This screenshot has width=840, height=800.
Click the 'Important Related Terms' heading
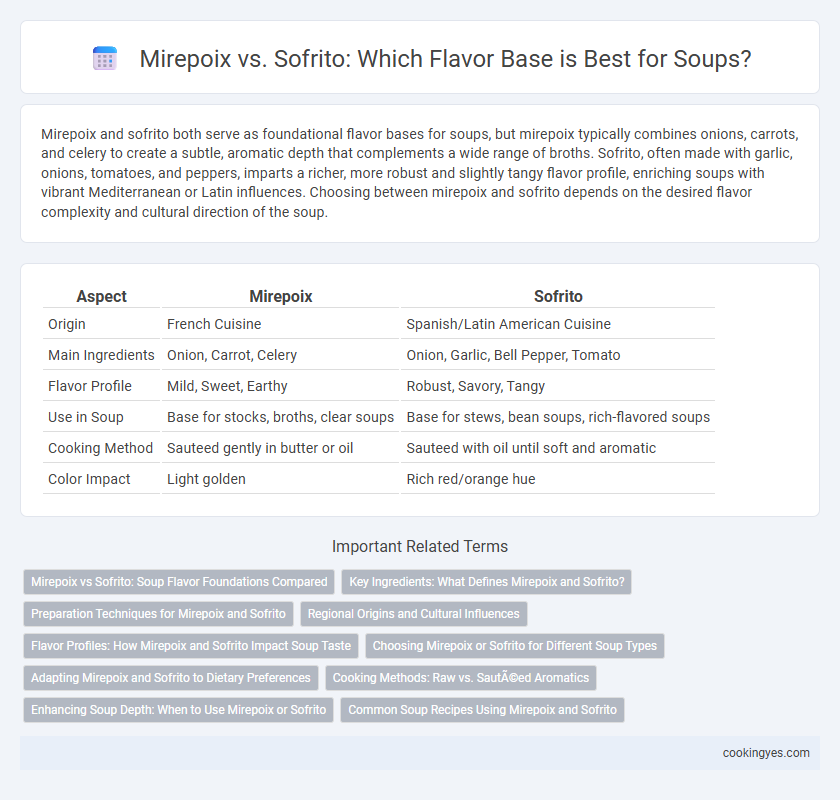click(420, 547)
